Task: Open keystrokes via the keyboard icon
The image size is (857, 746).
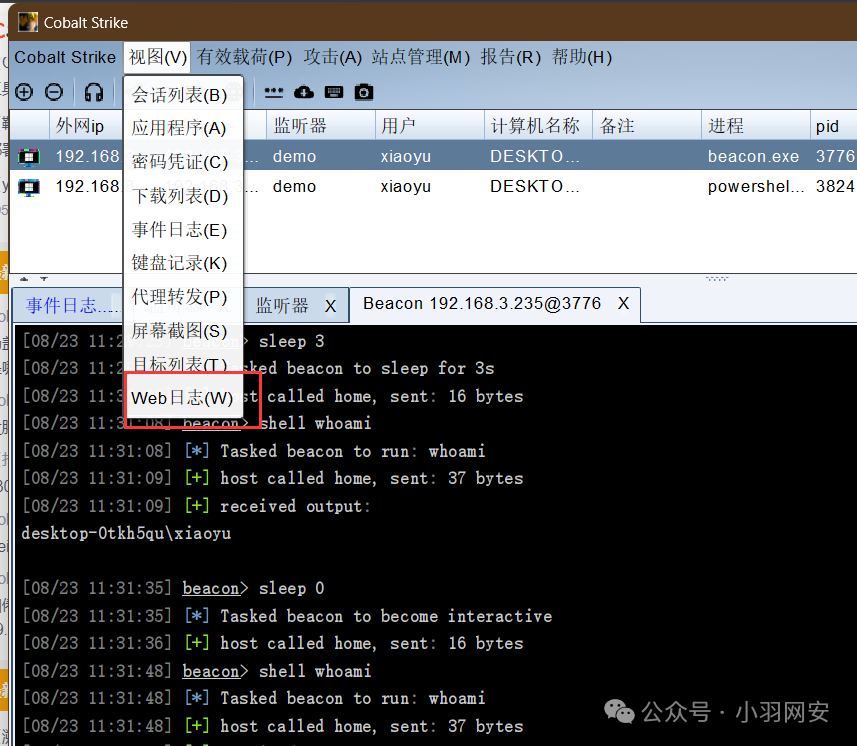Action: pos(334,92)
